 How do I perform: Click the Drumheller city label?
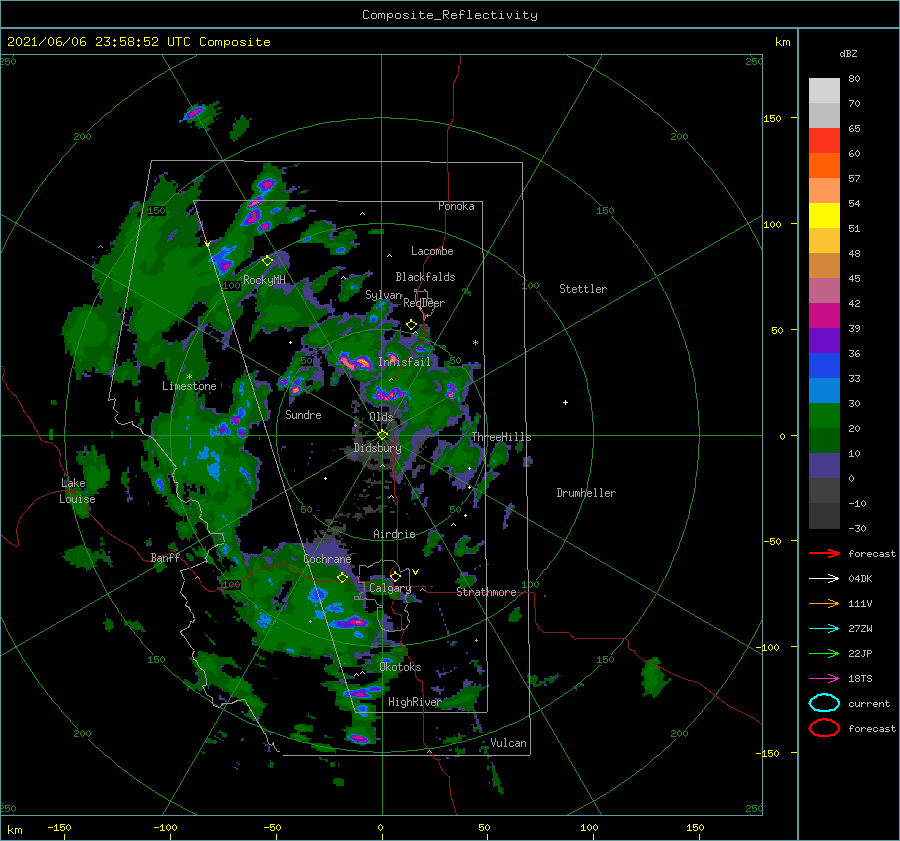585,493
